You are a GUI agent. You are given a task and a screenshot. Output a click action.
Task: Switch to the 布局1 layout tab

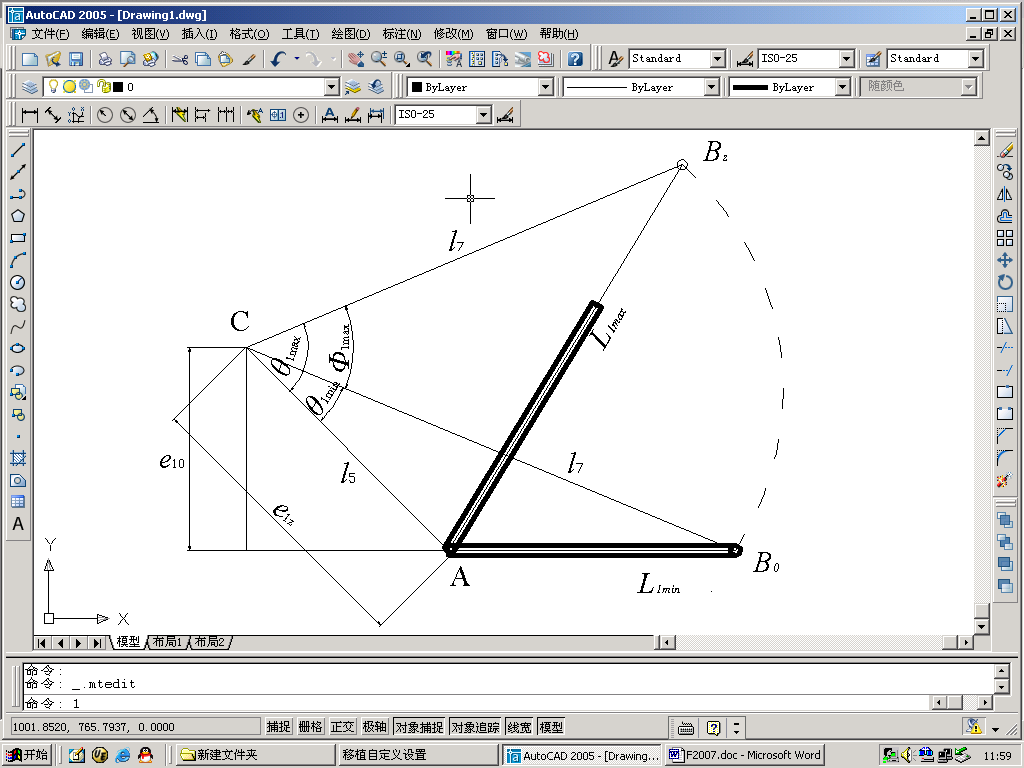[166, 642]
